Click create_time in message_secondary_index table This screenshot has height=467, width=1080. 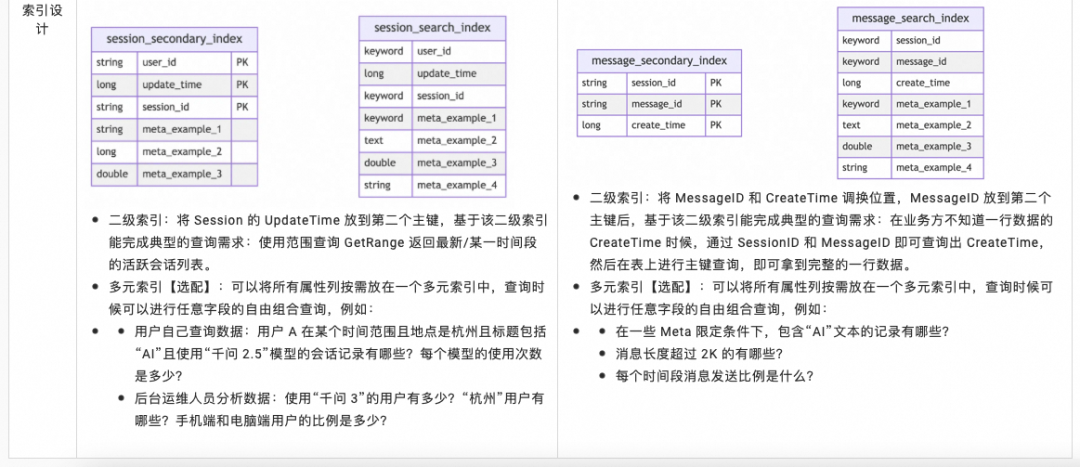click(x=658, y=125)
